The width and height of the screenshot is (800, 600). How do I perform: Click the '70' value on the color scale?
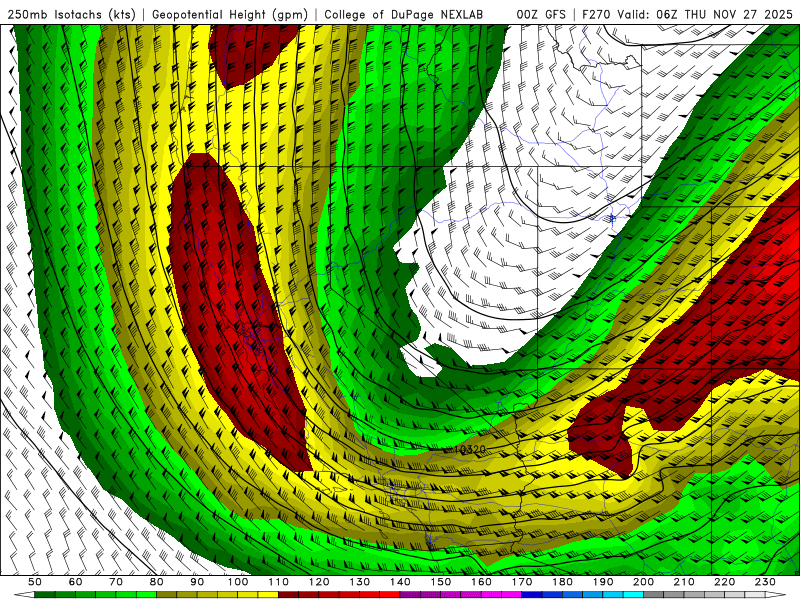(x=116, y=581)
